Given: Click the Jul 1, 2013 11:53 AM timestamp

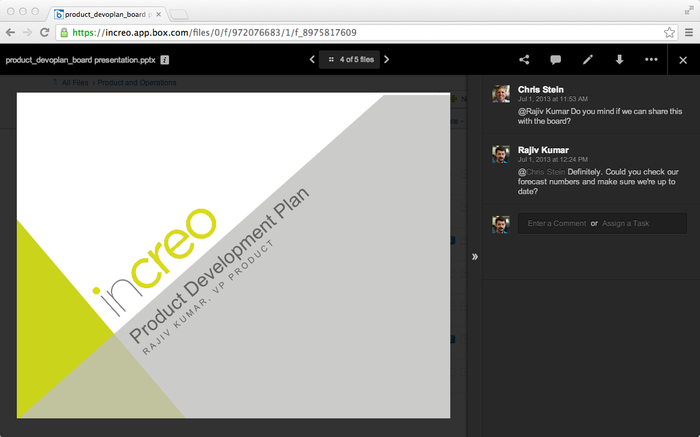Looking at the screenshot, I should 553,99.
